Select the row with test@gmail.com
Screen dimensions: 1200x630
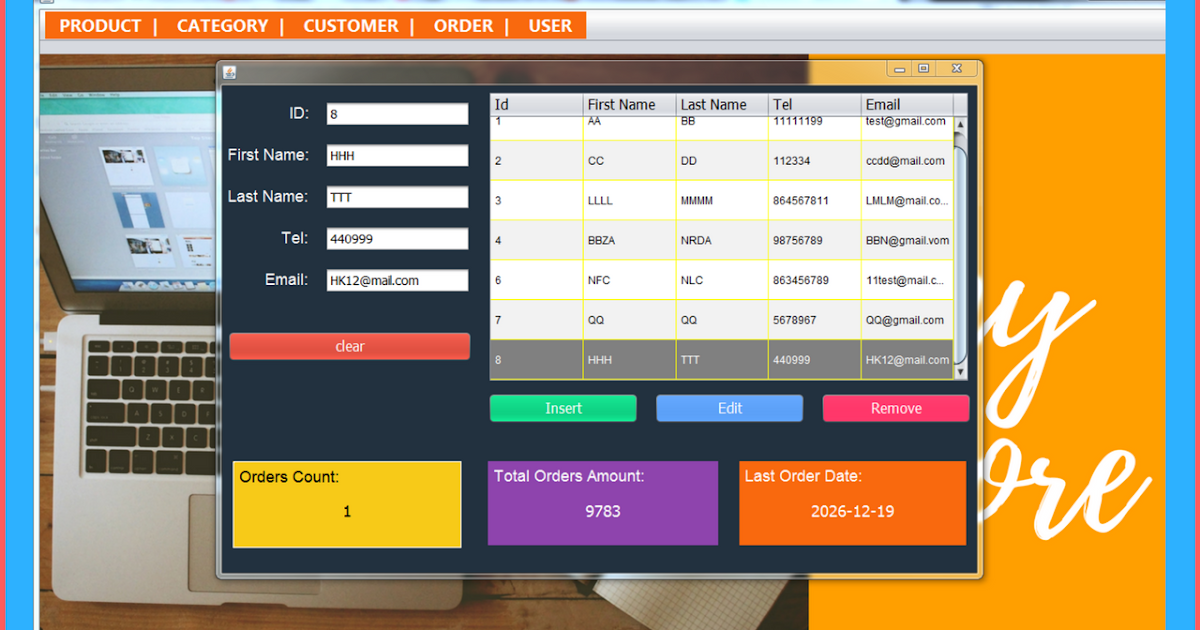click(722, 127)
